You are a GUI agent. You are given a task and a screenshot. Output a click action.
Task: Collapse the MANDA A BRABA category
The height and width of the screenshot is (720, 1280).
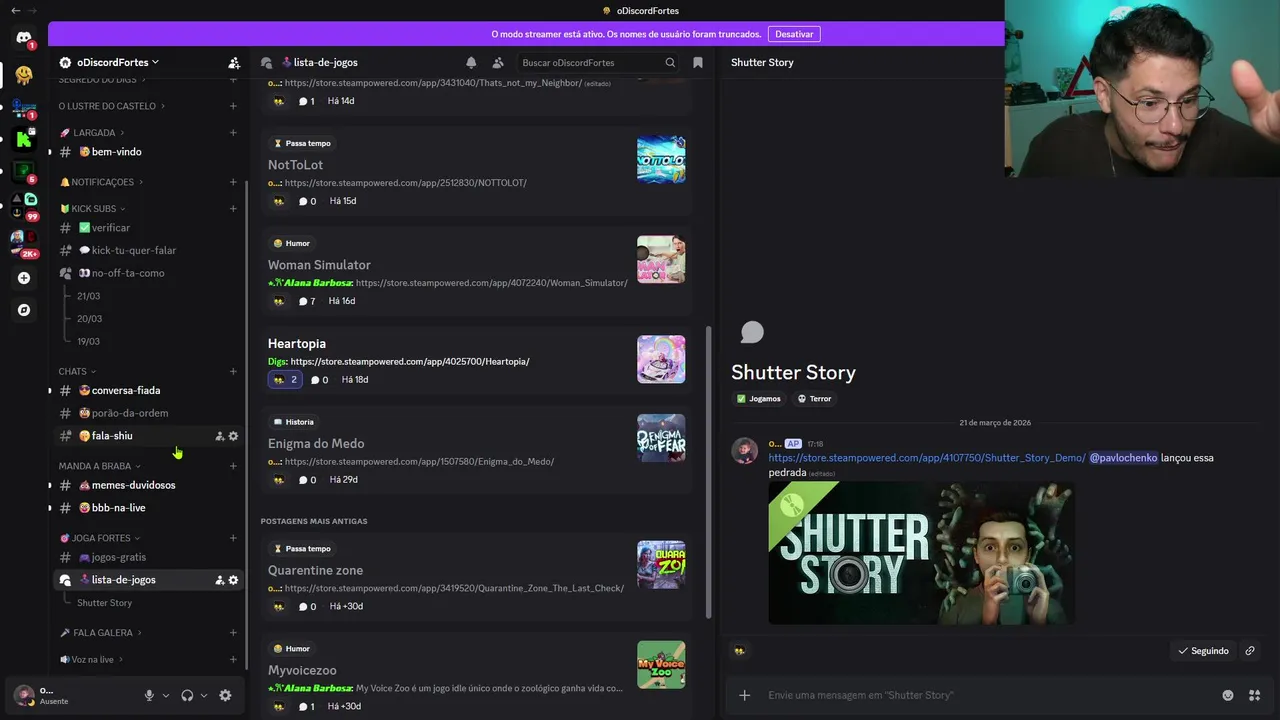coord(99,466)
